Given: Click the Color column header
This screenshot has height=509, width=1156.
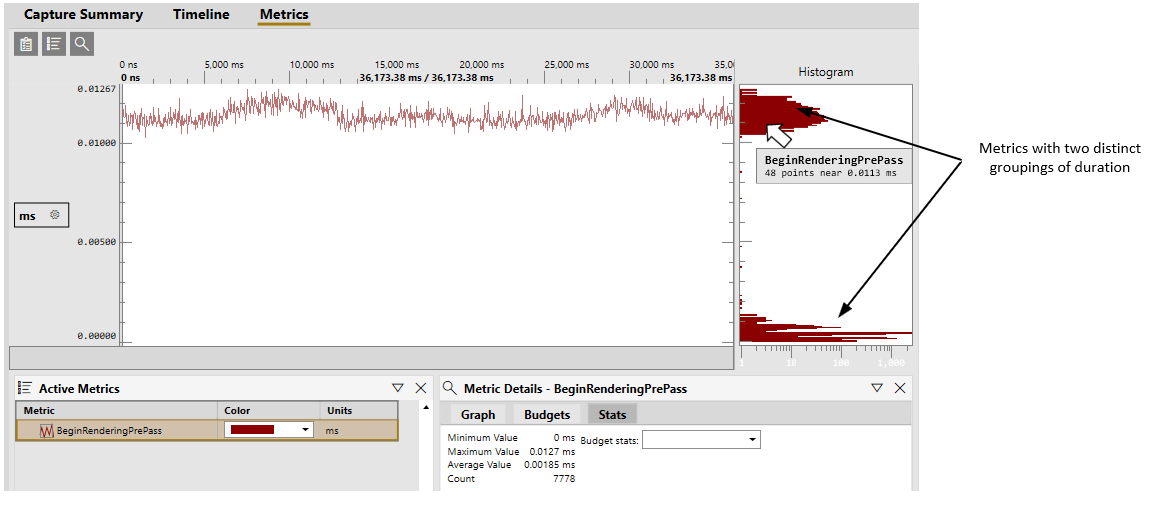Looking at the screenshot, I should click(x=268, y=410).
